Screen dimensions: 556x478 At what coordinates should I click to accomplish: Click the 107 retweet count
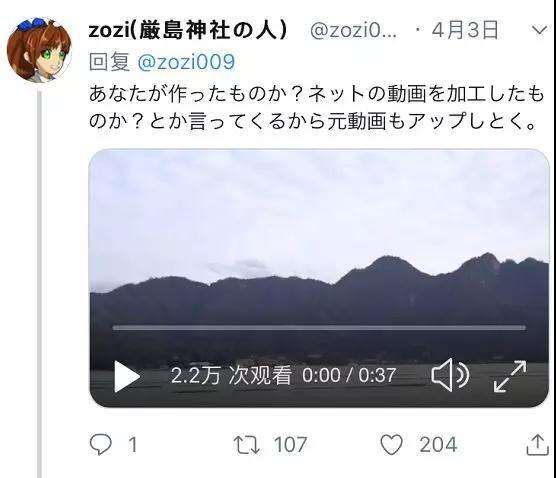click(290, 445)
